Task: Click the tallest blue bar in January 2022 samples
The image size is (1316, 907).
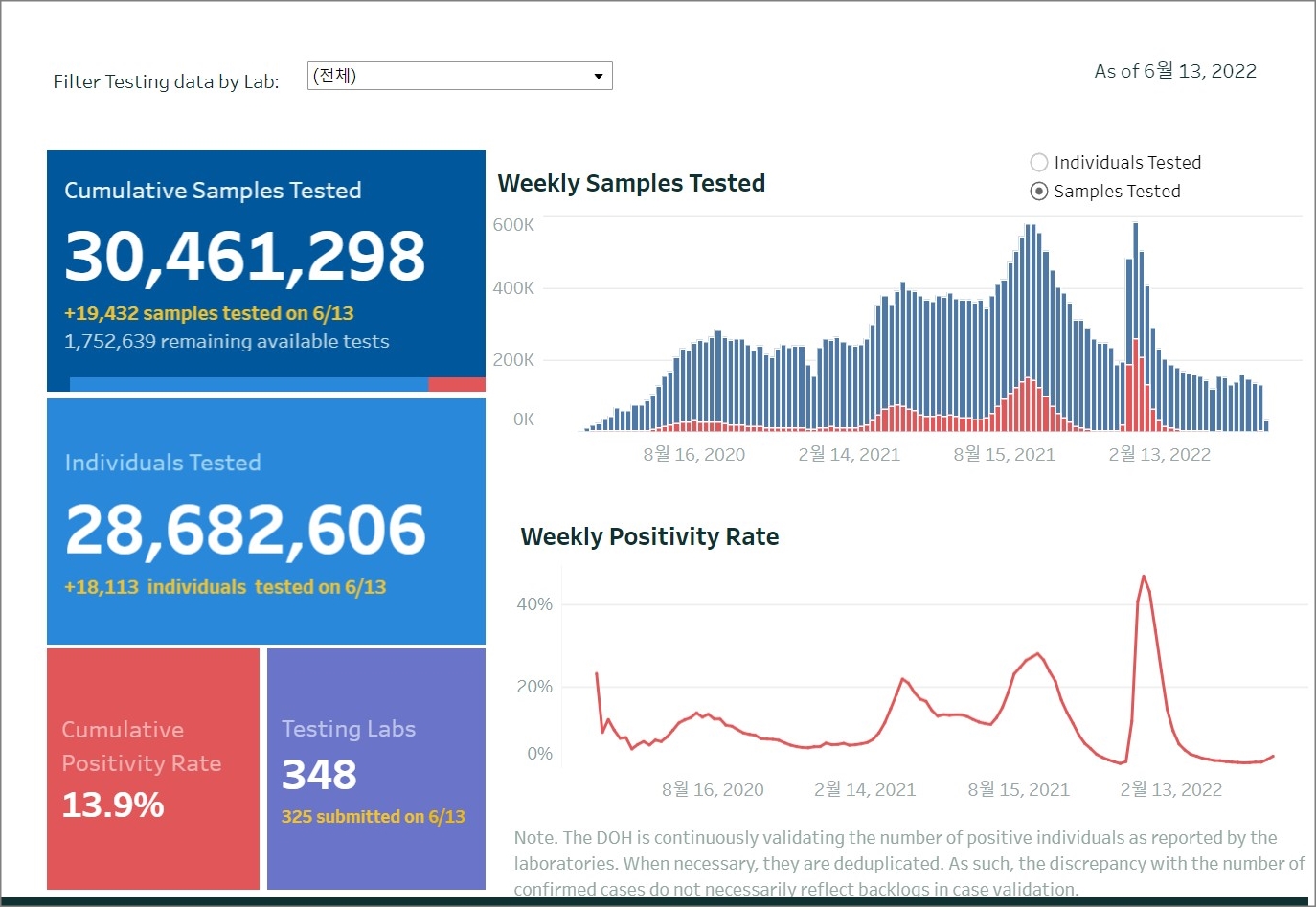Action: coord(1135,282)
